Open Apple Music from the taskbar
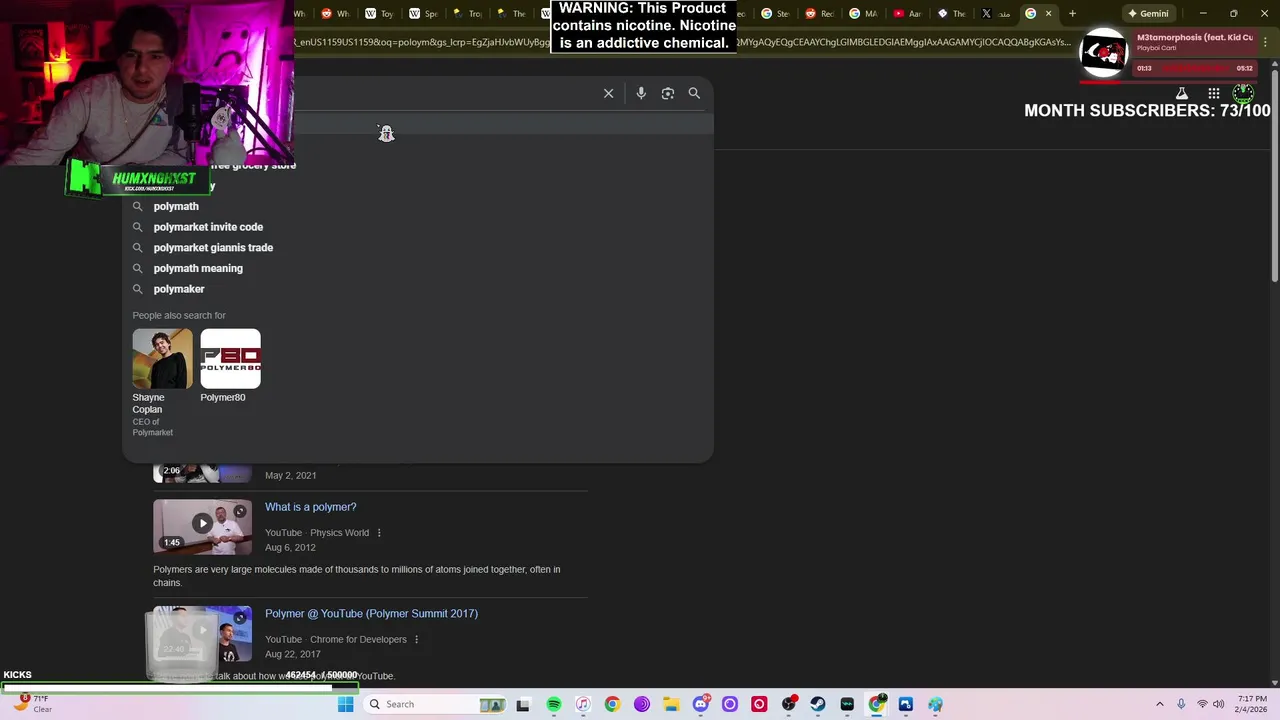This screenshot has height=720, width=1280. point(583,704)
